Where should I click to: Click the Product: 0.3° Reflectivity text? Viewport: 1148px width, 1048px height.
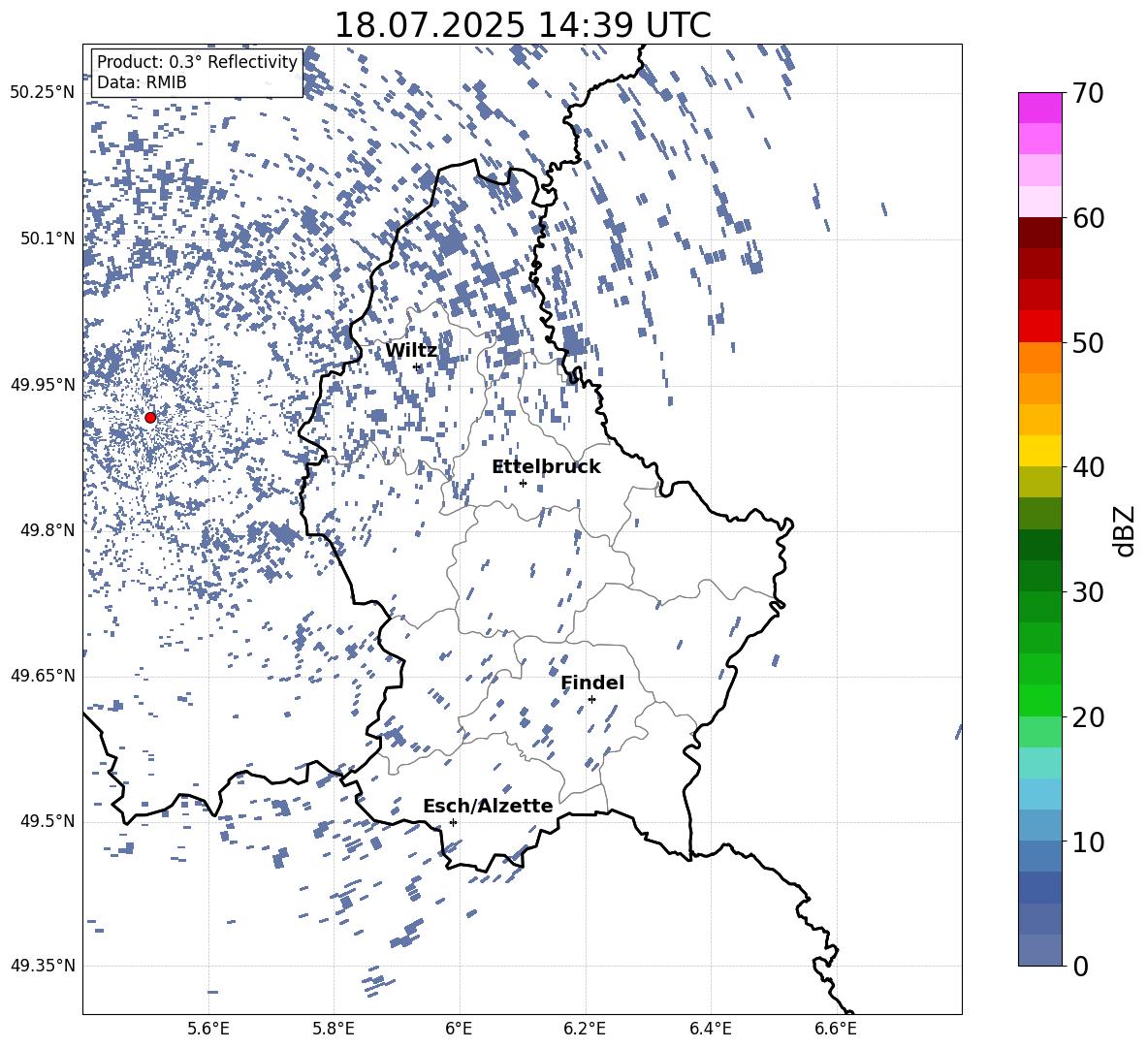pyautogui.click(x=197, y=62)
